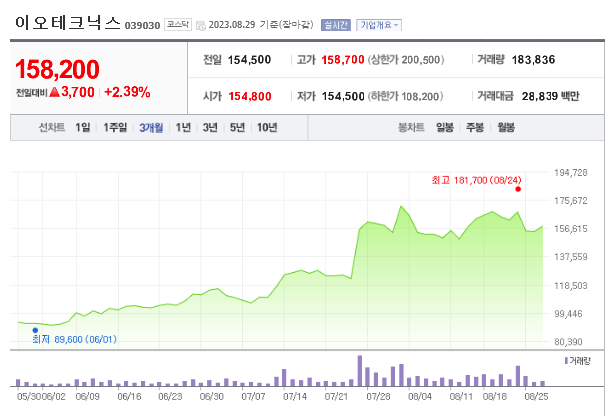
Task: Click the tallest volume bar near 07/28
Action: (x=360, y=371)
